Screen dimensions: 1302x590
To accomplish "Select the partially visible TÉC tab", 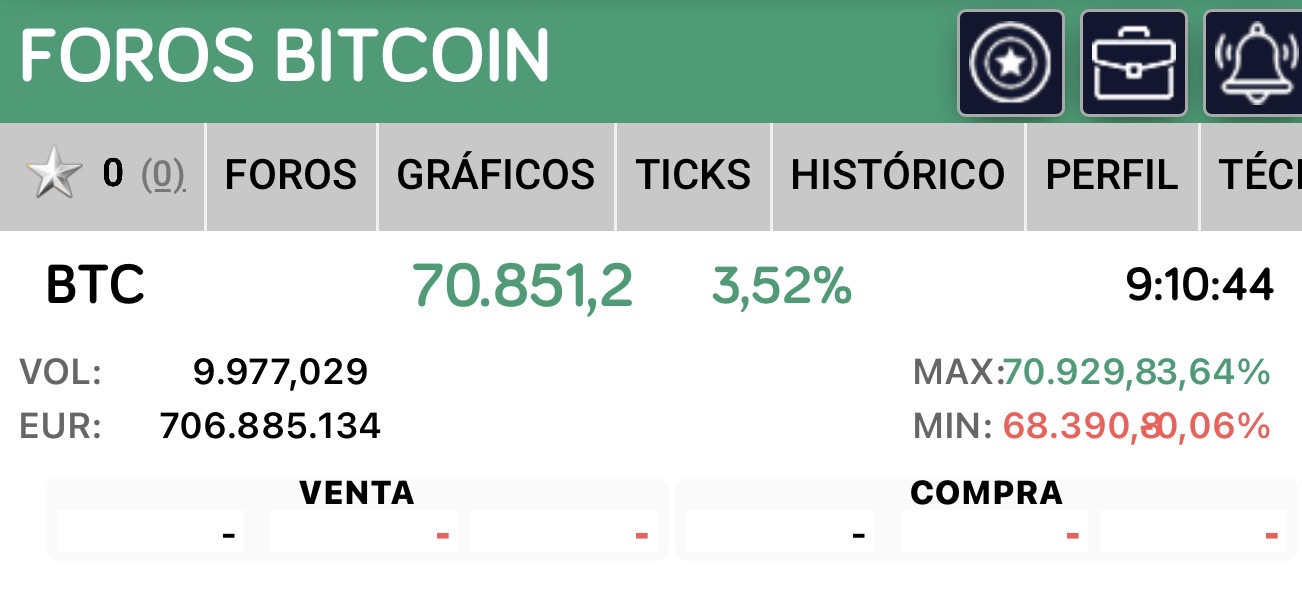I will tap(1251, 176).
